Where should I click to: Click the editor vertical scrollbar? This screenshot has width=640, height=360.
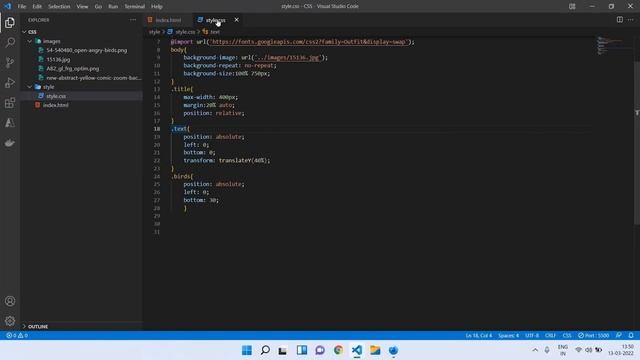637,142
